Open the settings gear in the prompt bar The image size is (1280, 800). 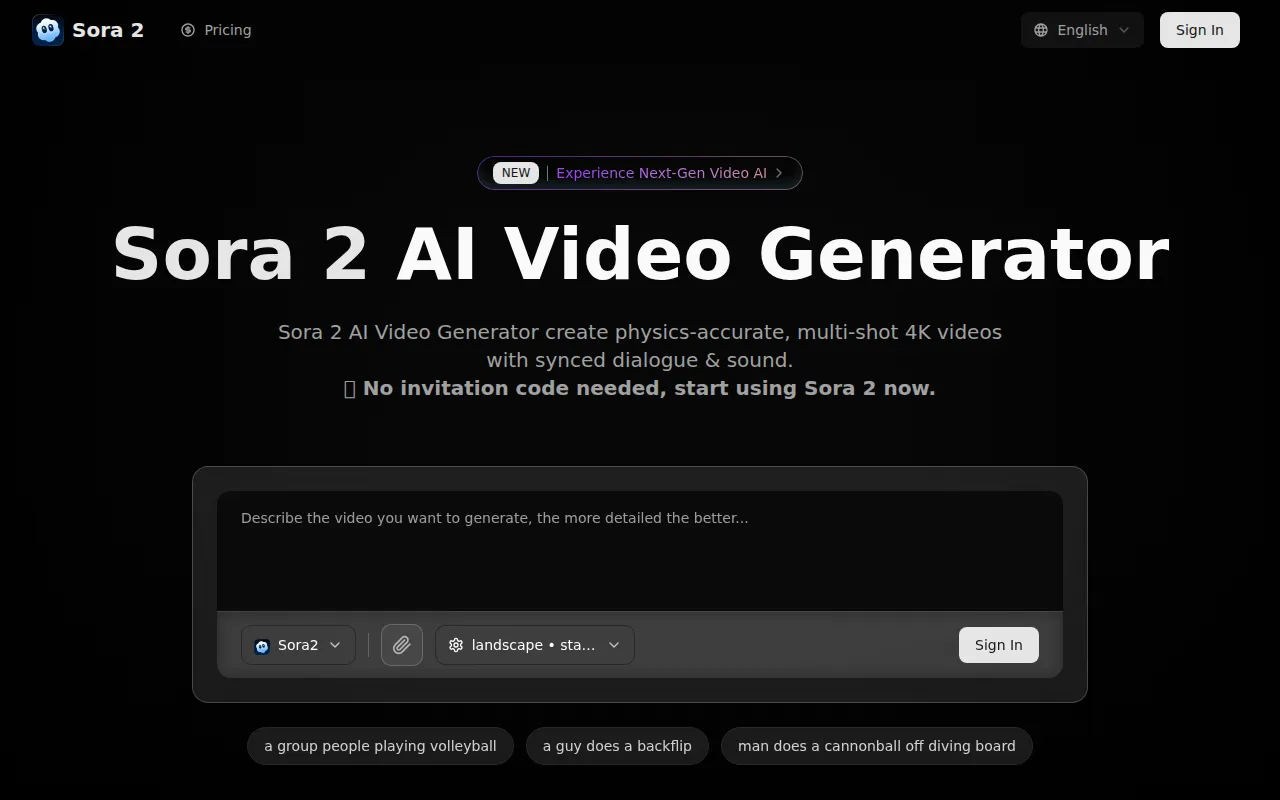coord(456,645)
